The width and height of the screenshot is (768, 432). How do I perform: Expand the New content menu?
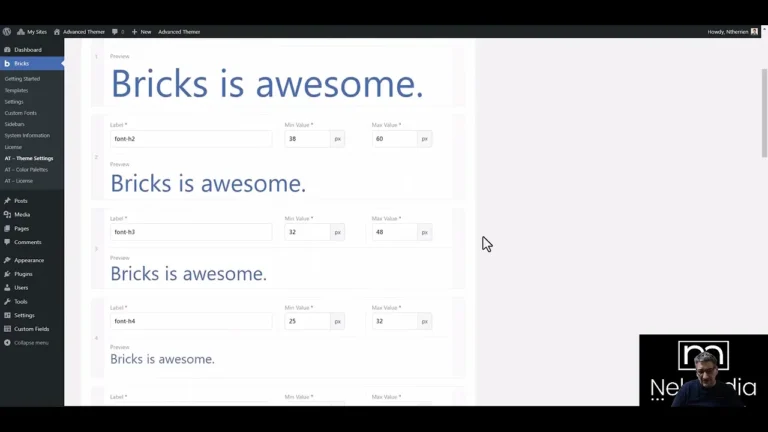[x=141, y=31]
